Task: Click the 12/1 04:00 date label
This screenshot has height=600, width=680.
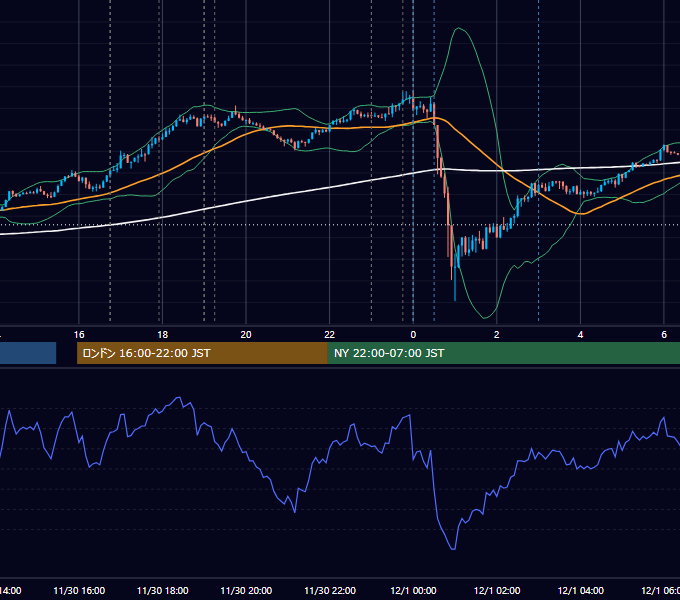Action: point(581,591)
